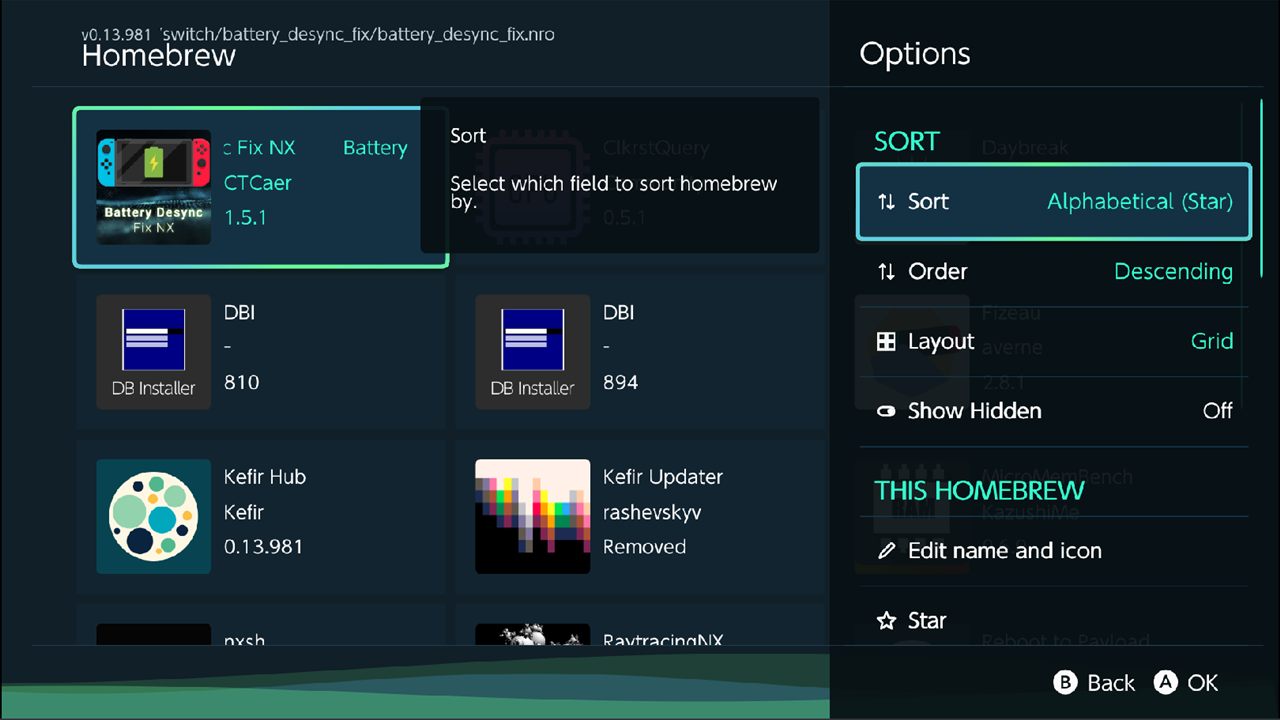The width and height of the screenshot is (1280, 720).
Task: Click the grid icon beside Layout
Action: pos(886,342)
